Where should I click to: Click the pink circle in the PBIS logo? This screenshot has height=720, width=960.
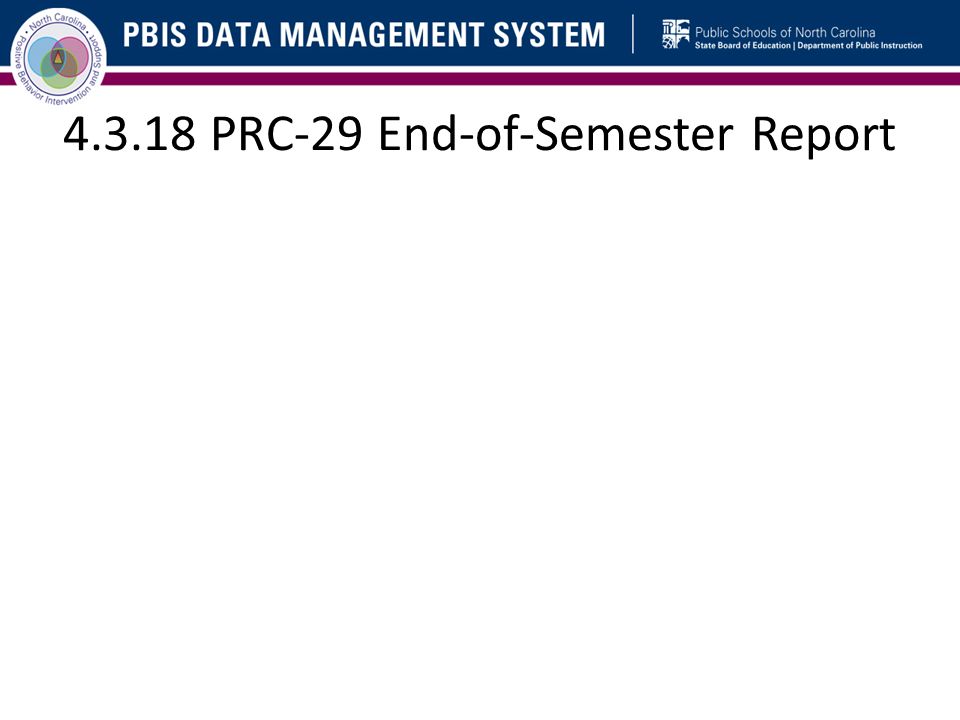click(70, 57)
